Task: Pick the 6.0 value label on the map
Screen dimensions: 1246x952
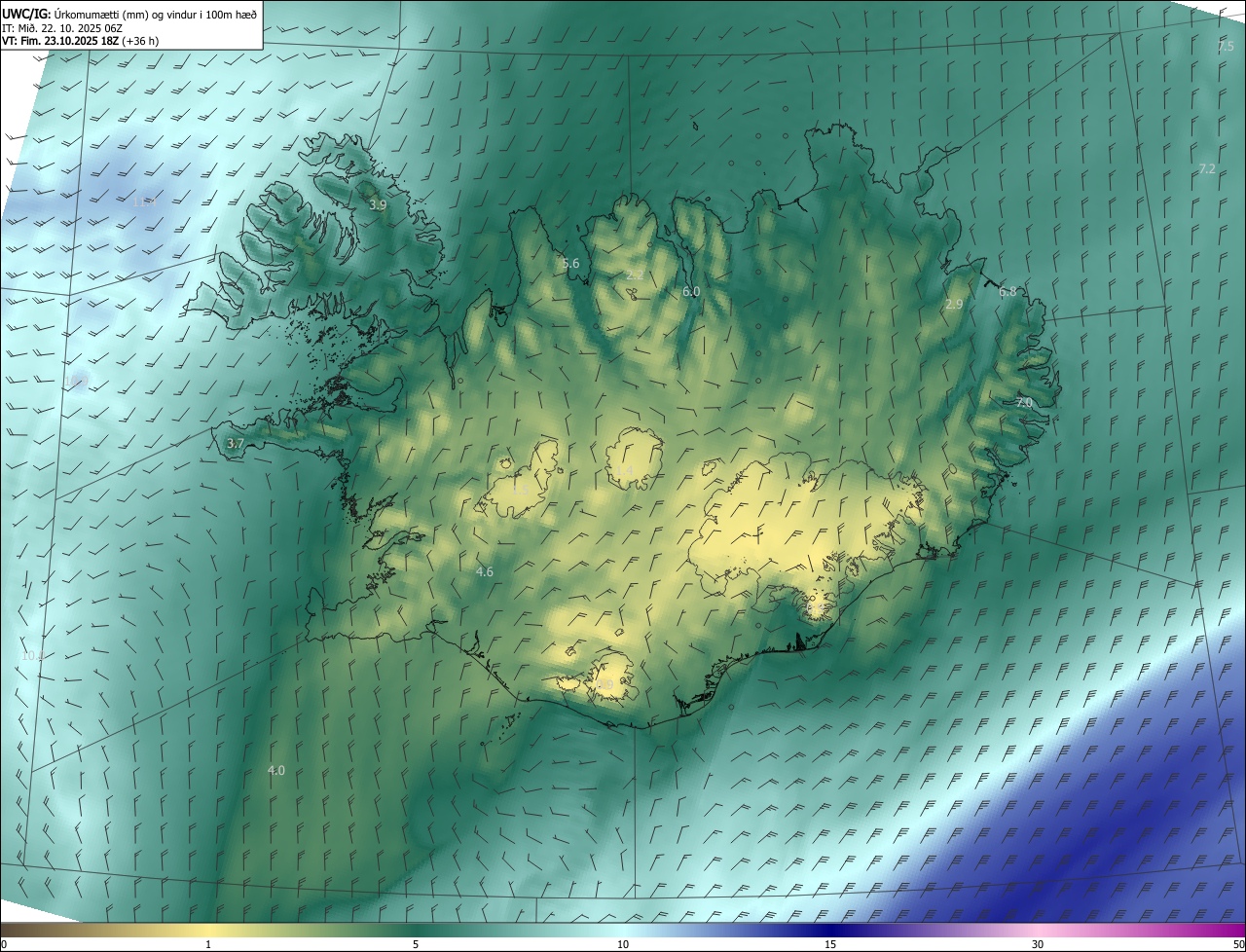Action: point(691,291)
